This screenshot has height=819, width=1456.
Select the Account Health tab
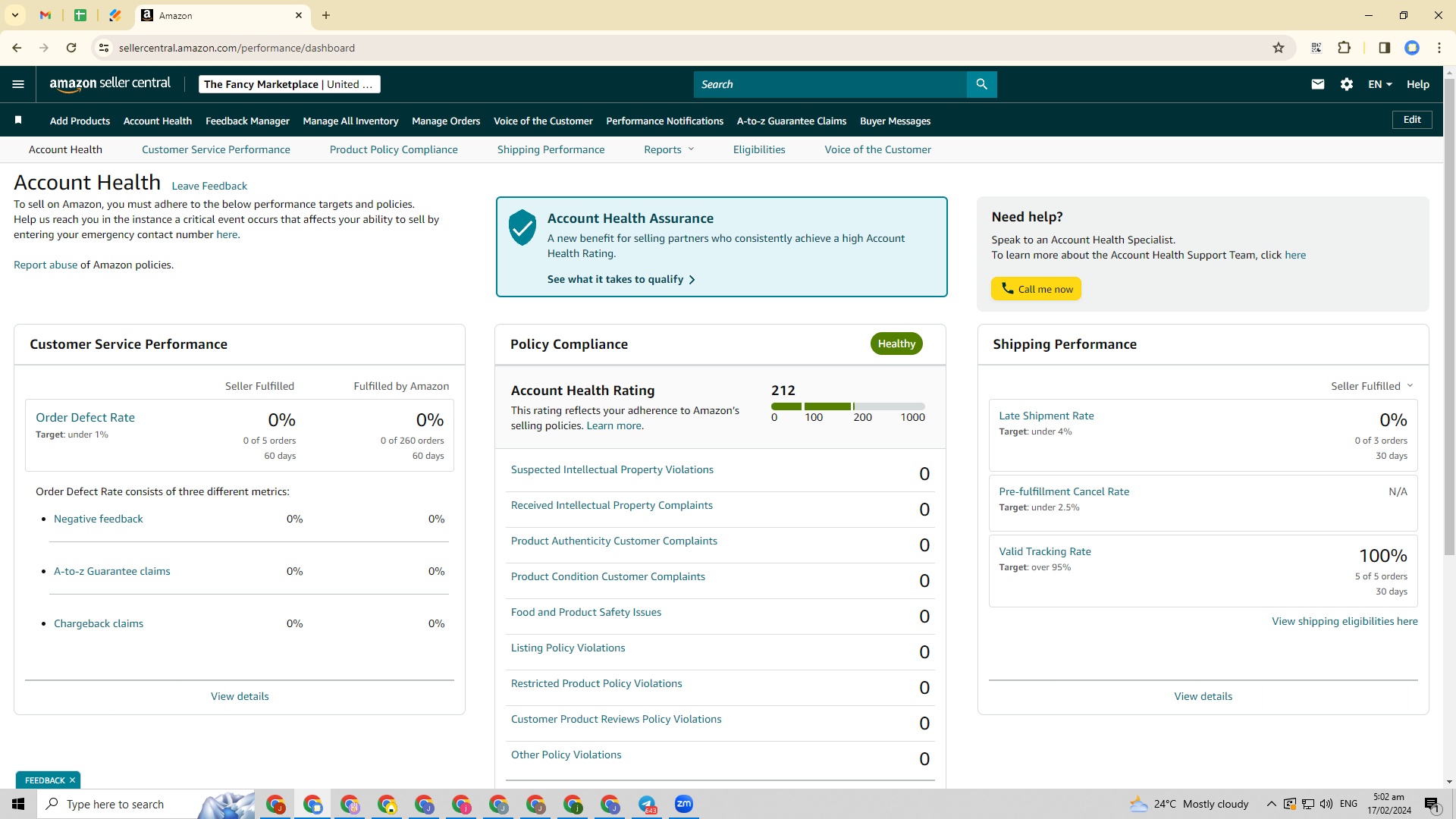coord(65,149)
